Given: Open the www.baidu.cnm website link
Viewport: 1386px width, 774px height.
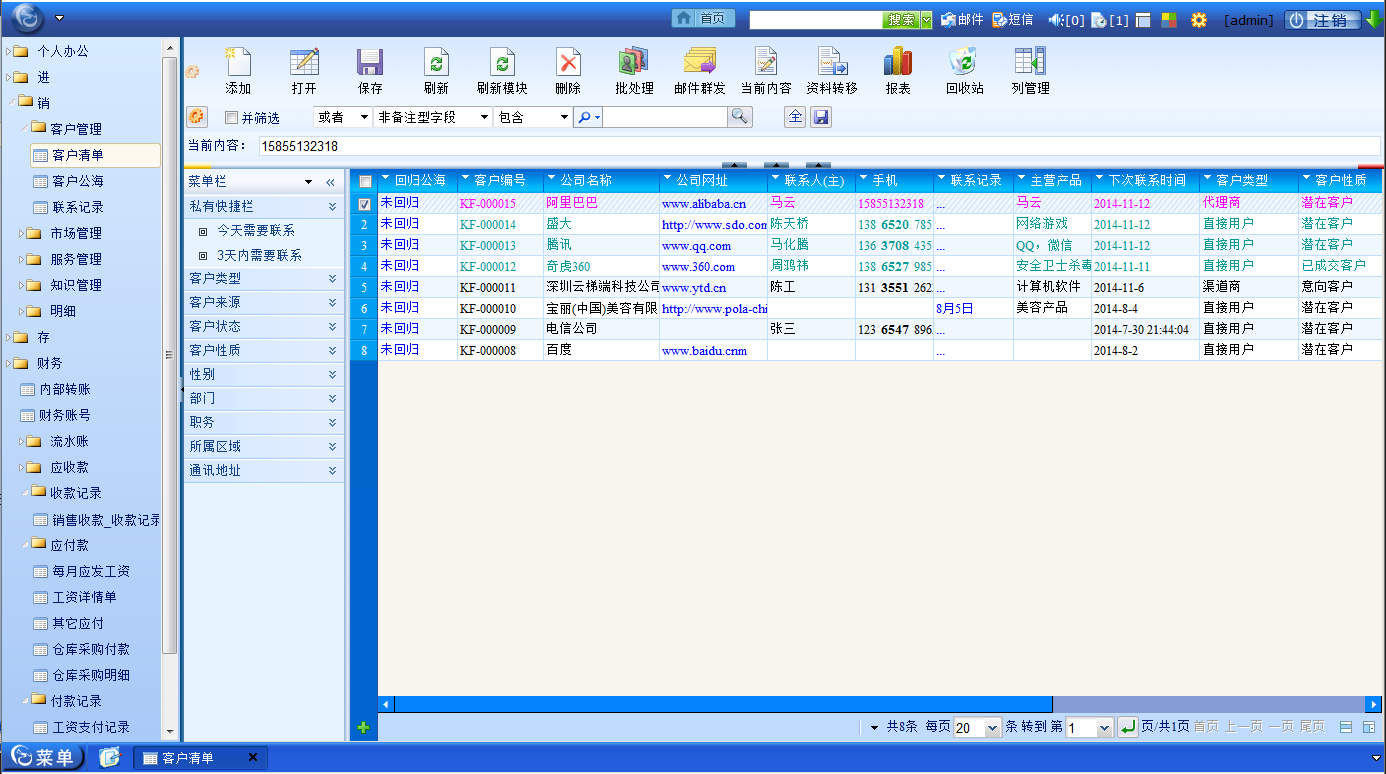Looking at the screenshot, I should pos(704,351).
